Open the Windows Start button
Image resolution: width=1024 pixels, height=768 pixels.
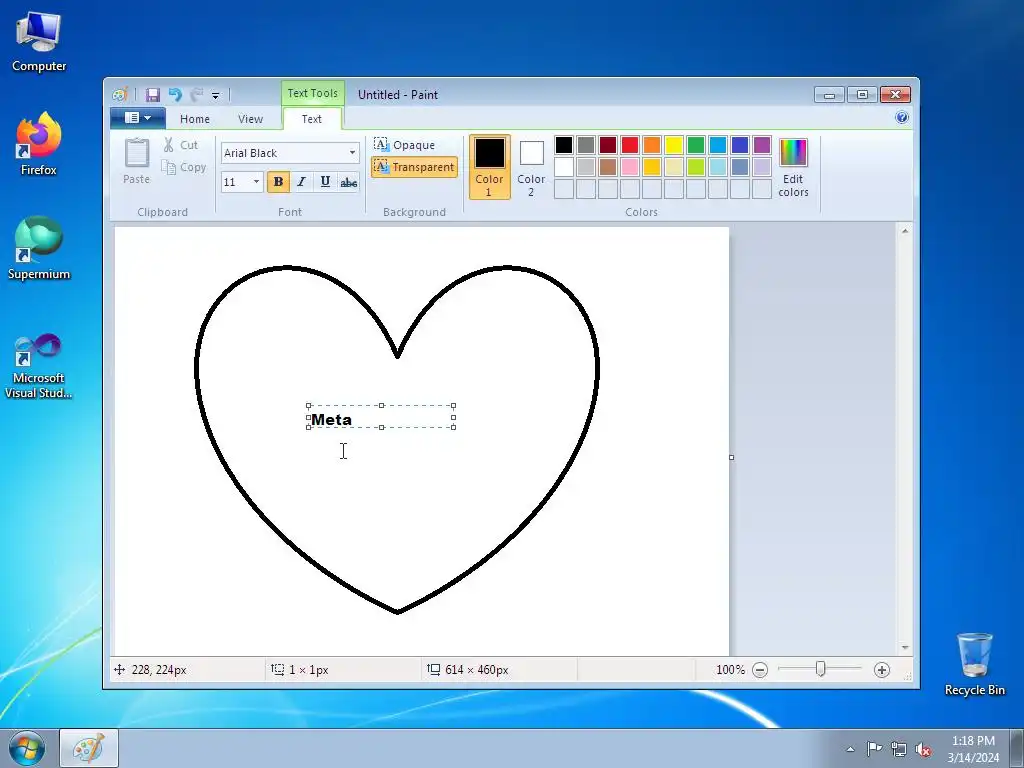tap(27, 748)
